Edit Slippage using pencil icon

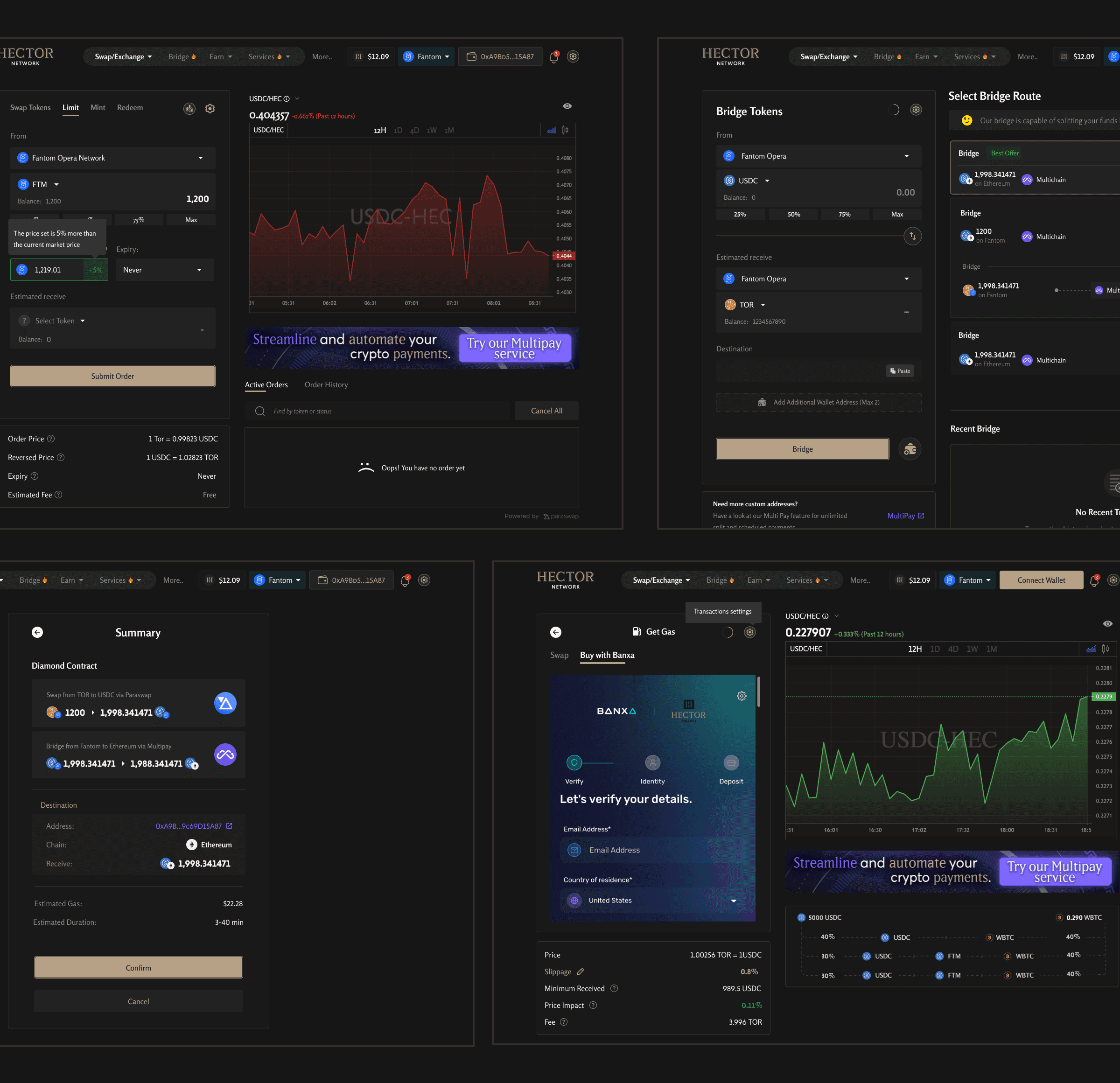coord(580,971)
